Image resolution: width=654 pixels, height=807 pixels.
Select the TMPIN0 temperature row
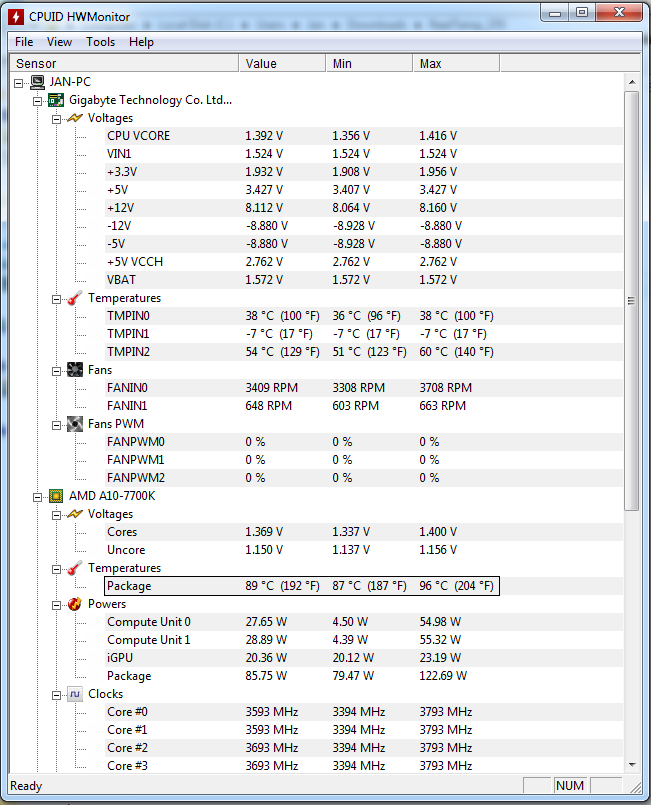[x=364, y=316]
